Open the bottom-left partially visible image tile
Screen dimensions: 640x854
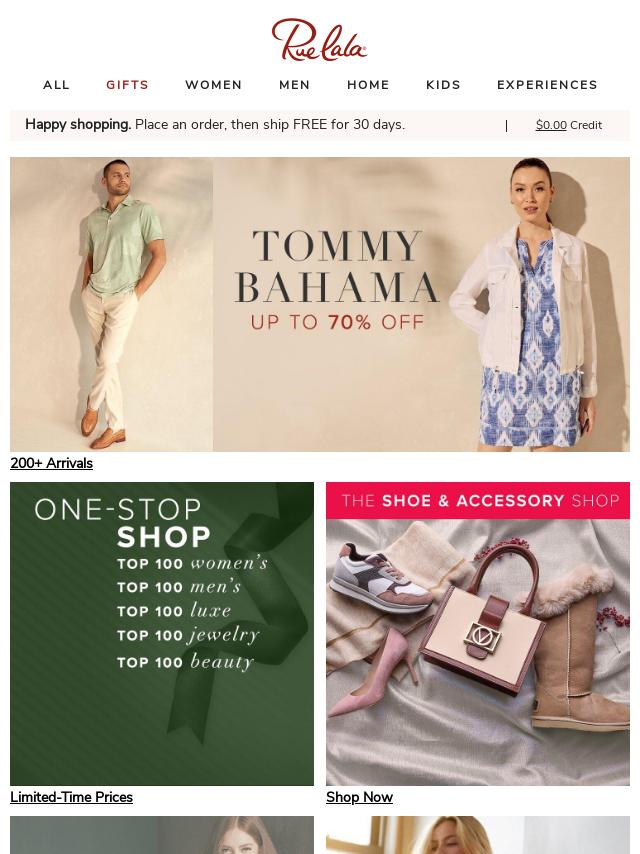[162, 835]
